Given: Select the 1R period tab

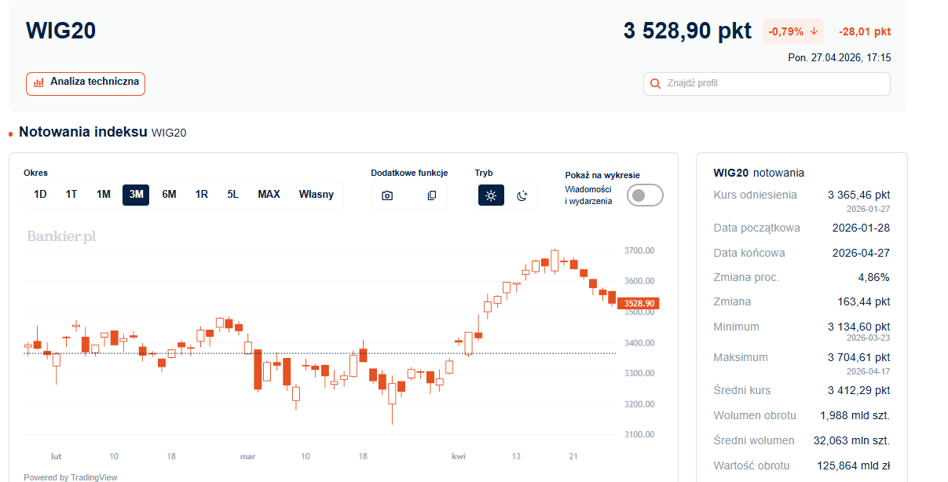Looking at the screenshot, I should click(201, 195).
